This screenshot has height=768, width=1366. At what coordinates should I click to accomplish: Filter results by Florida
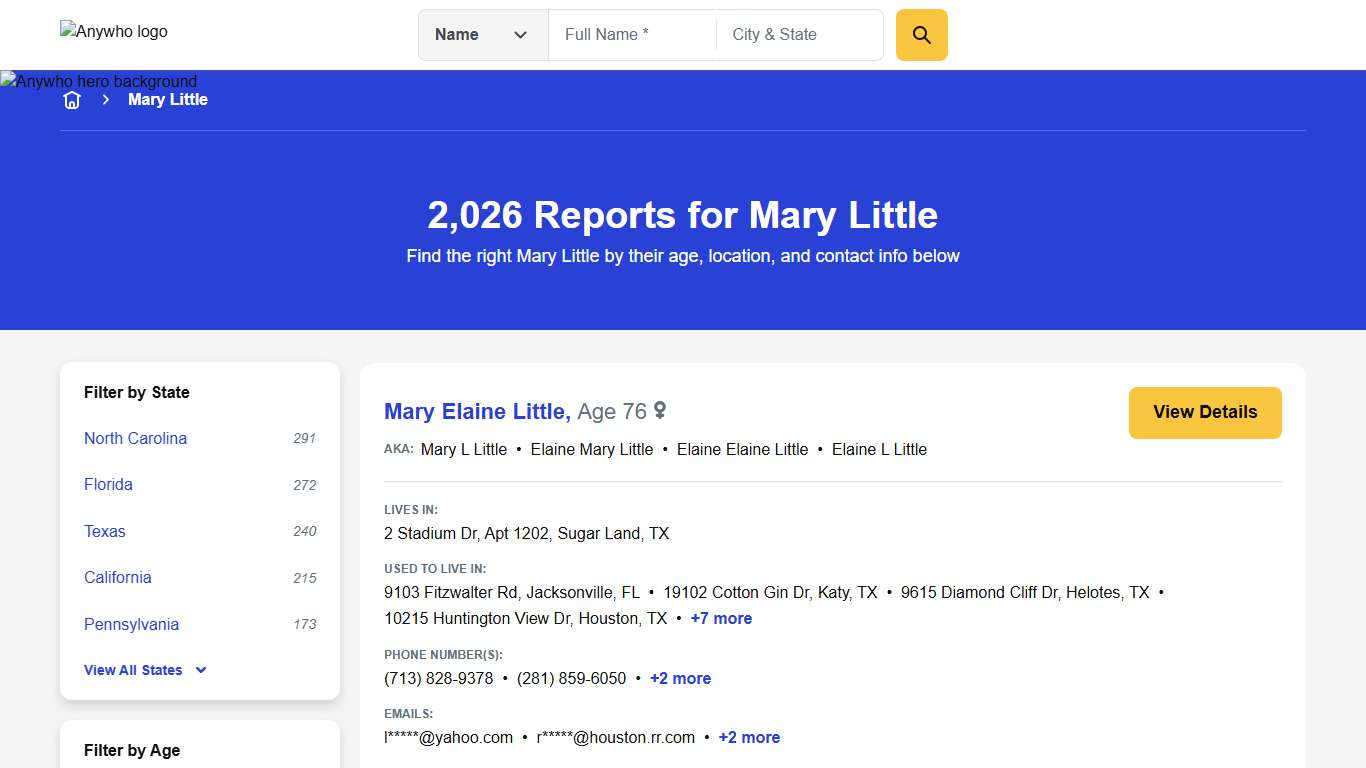coord(108,484)
